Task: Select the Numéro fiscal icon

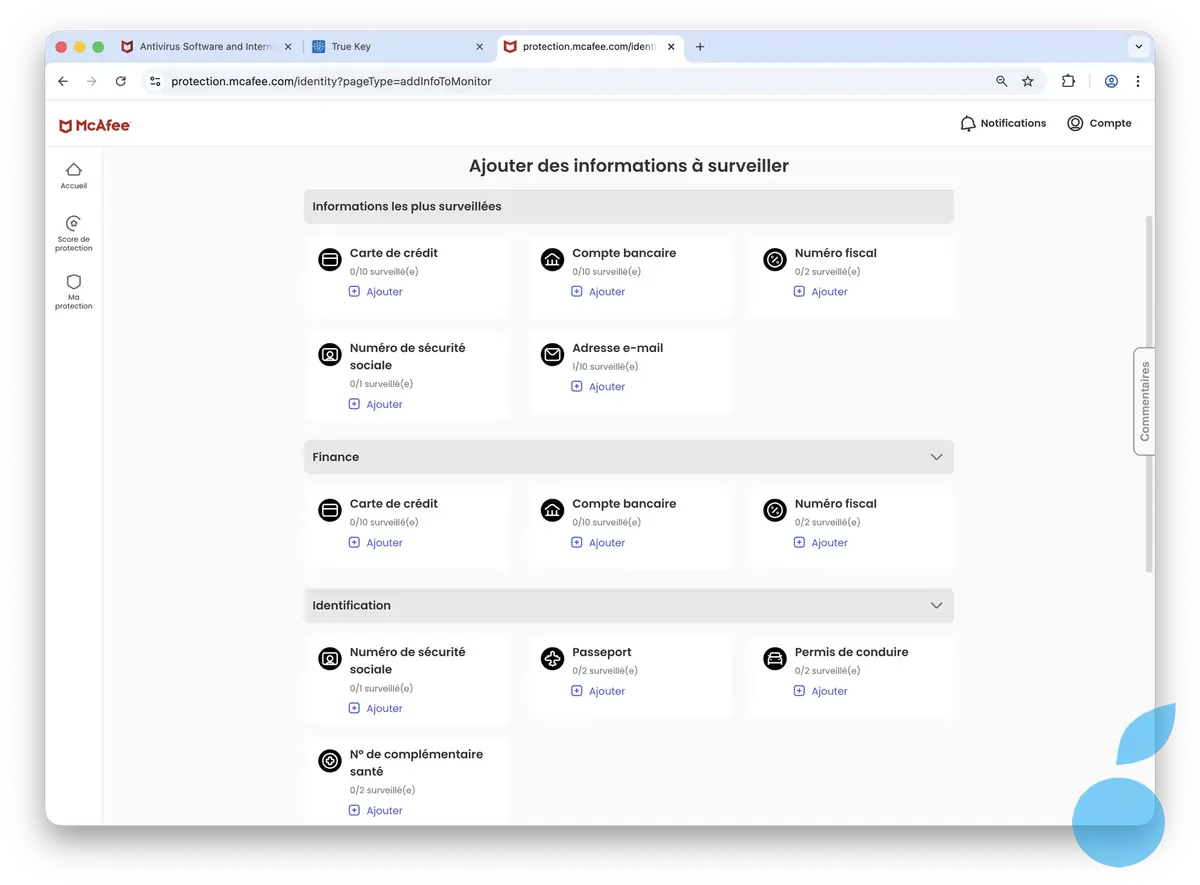Action: (774, 259)
